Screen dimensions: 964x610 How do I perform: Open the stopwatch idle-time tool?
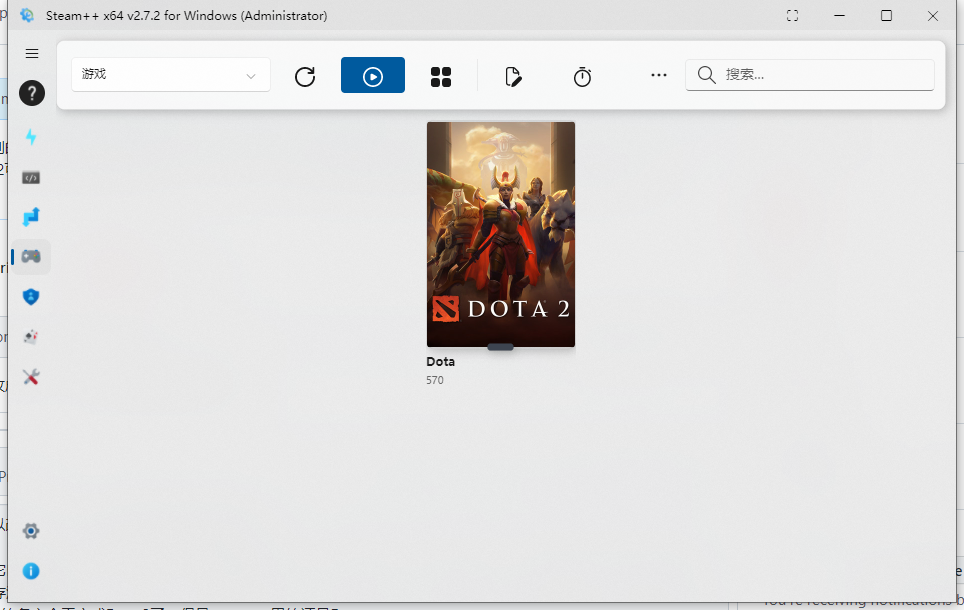582,76
